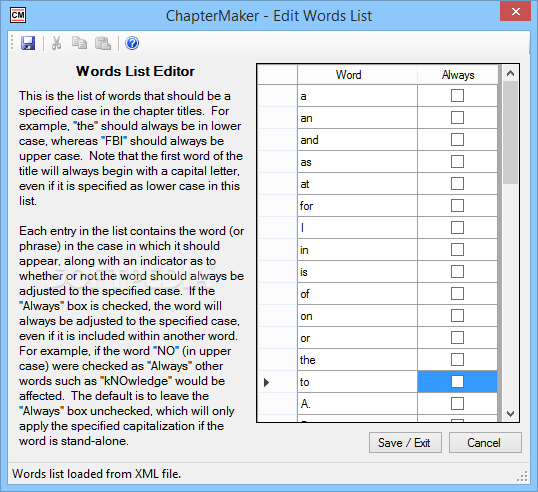The image size is (538, 492).
Task: Select the word cell "to"
Action: click(x=357, y=381)
